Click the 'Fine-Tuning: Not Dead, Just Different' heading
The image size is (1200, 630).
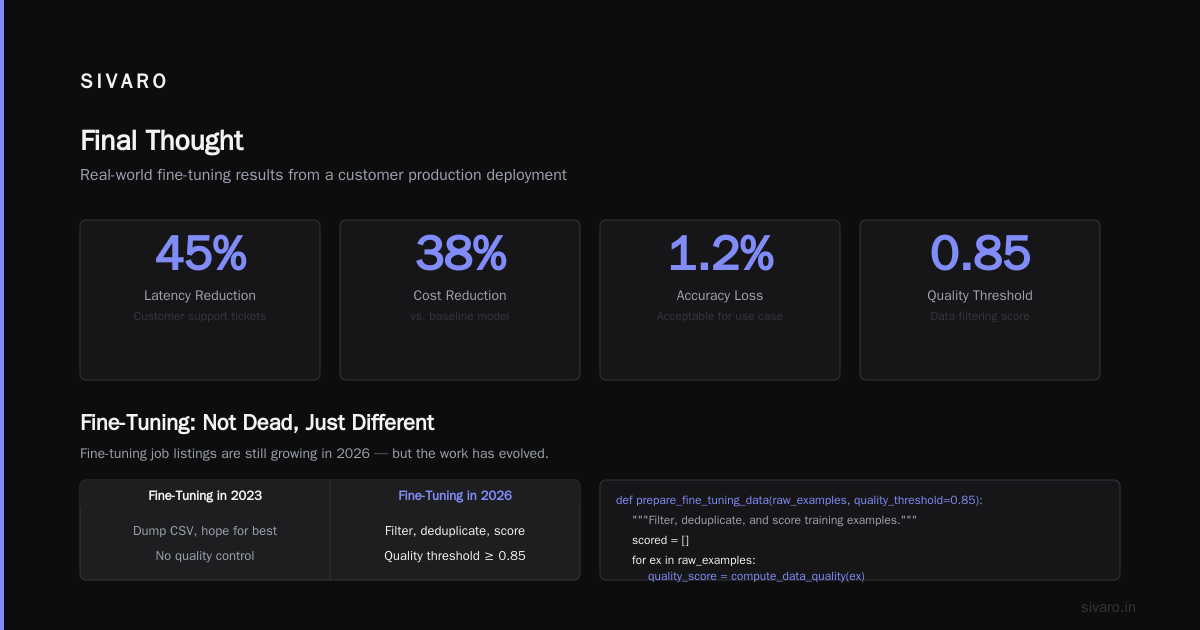tap(257, 423)
